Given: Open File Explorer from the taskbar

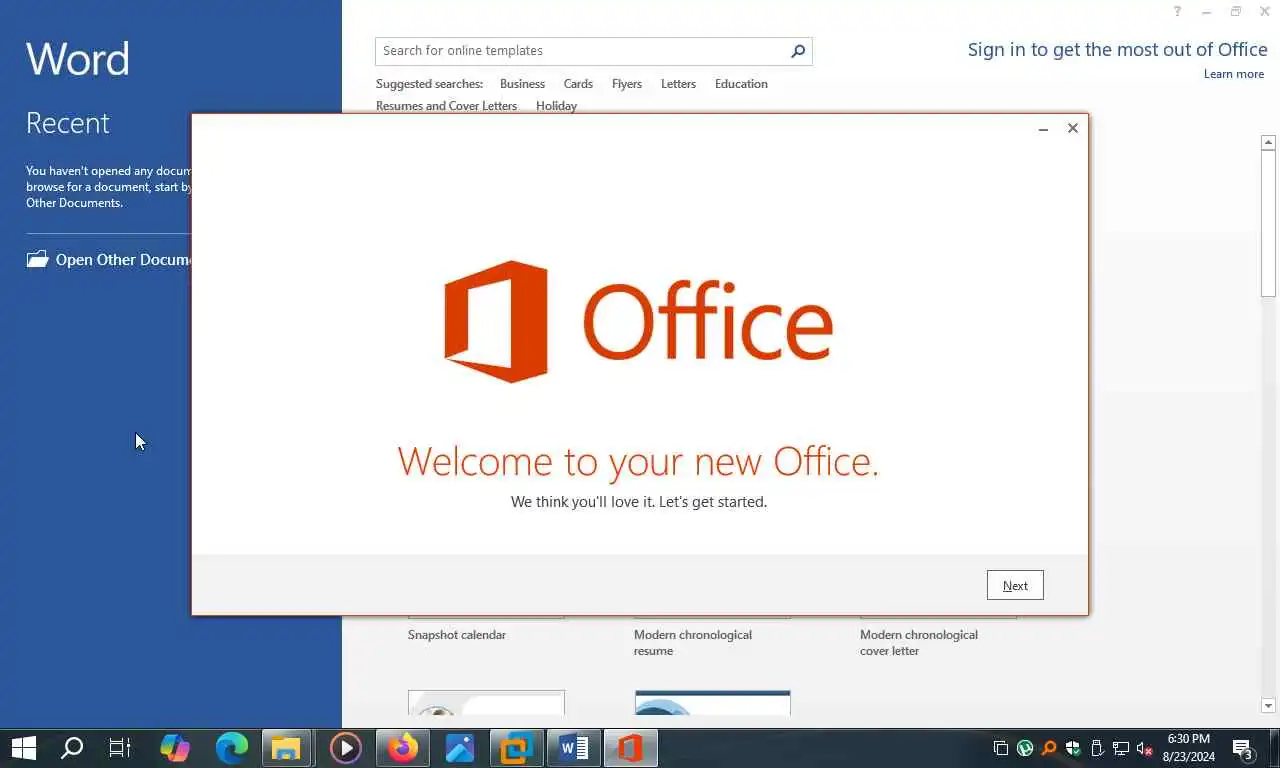Looking at the screenshot, I should tap(287, 748).
